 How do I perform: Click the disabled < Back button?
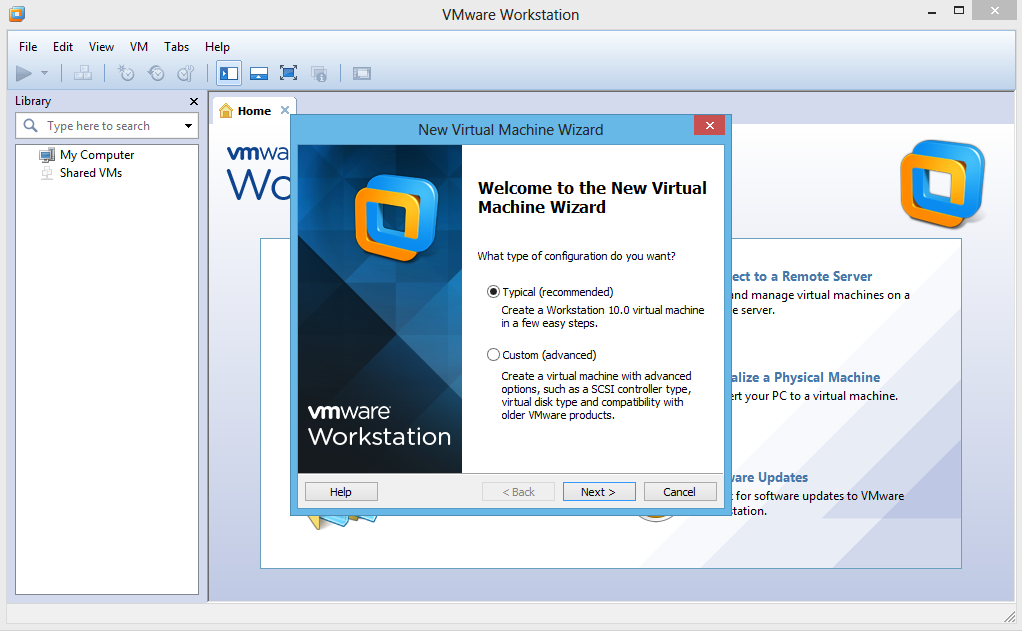(x=518, y=492)
